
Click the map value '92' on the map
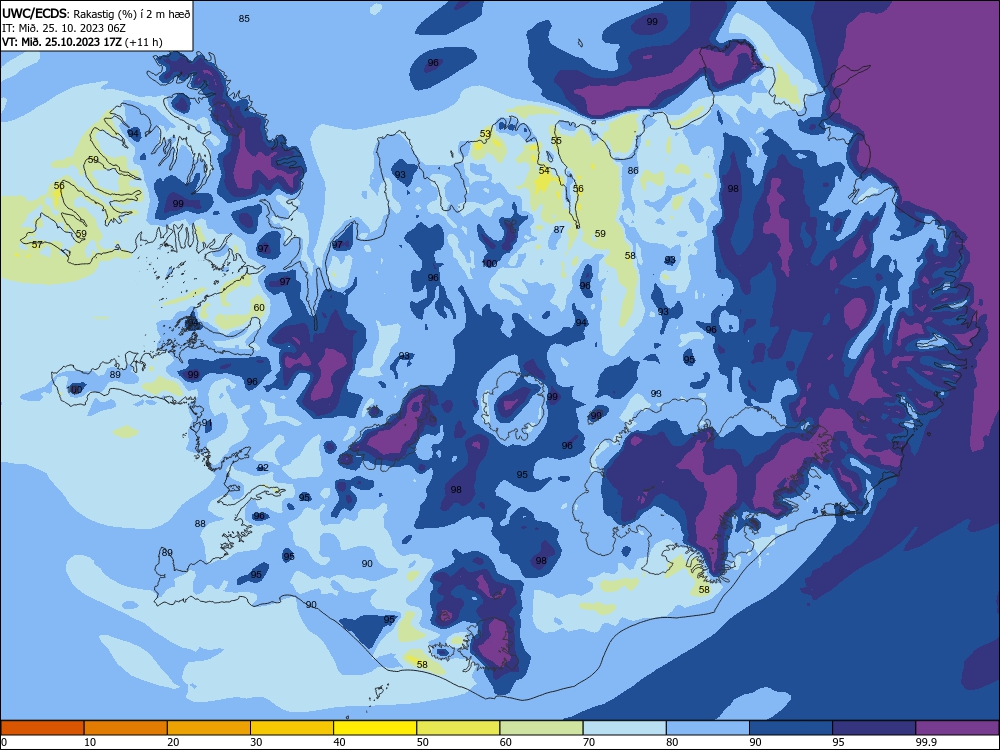point(263,467)
